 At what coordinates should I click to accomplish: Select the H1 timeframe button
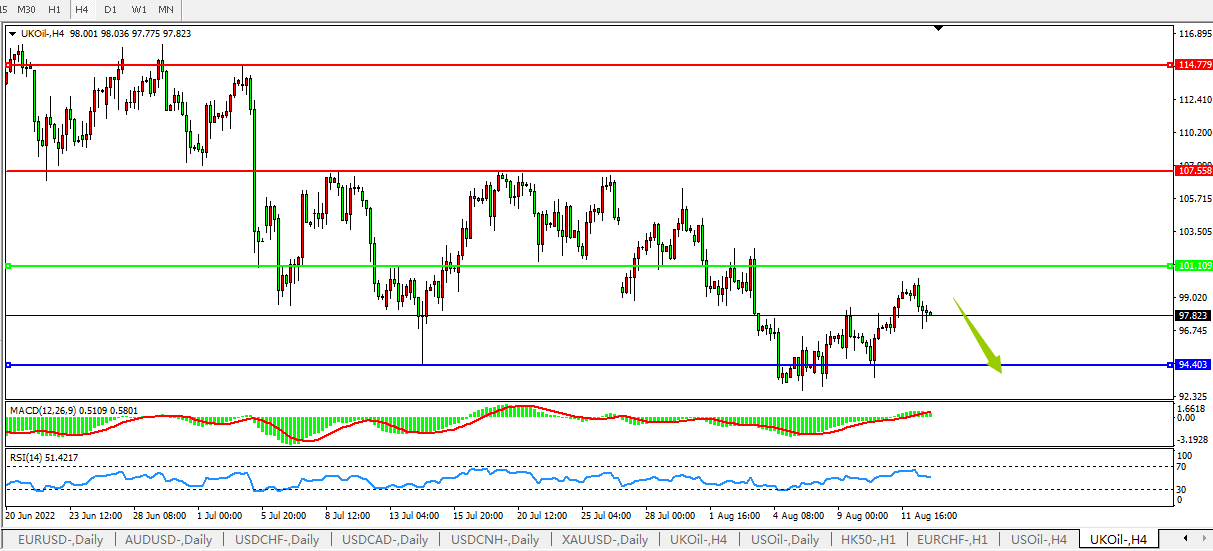tap(54, 9)
